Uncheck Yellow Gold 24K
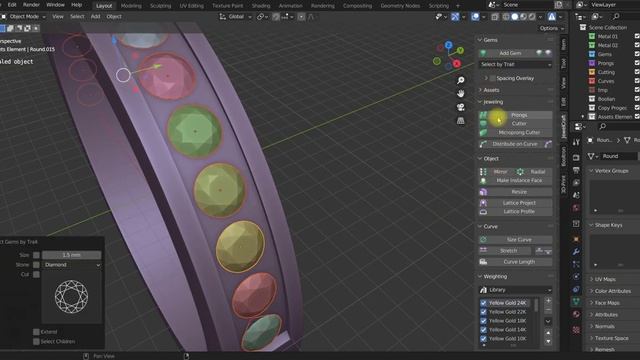640x360 pixels. [483, 303]
